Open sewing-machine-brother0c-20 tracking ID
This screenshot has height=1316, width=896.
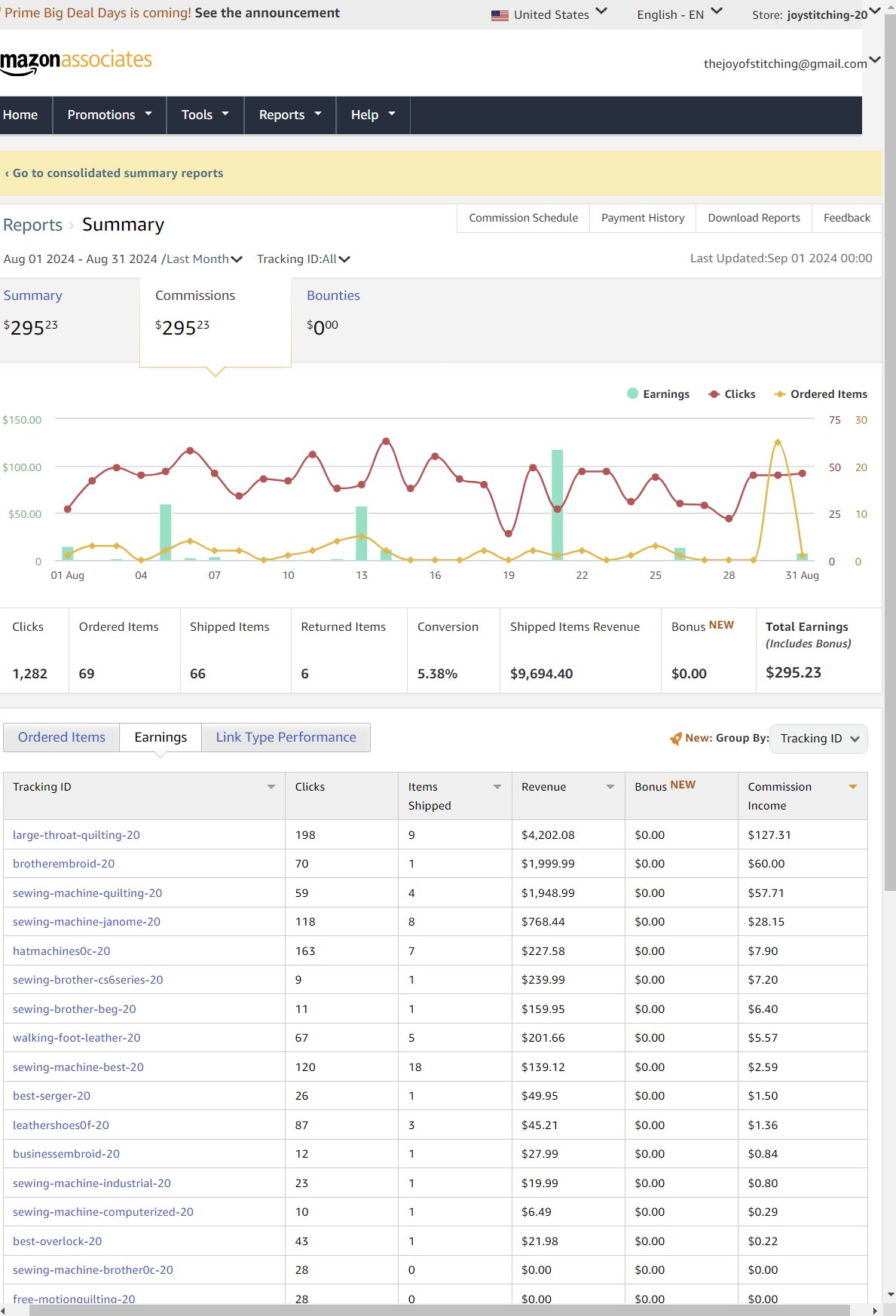pos(93,1270)
